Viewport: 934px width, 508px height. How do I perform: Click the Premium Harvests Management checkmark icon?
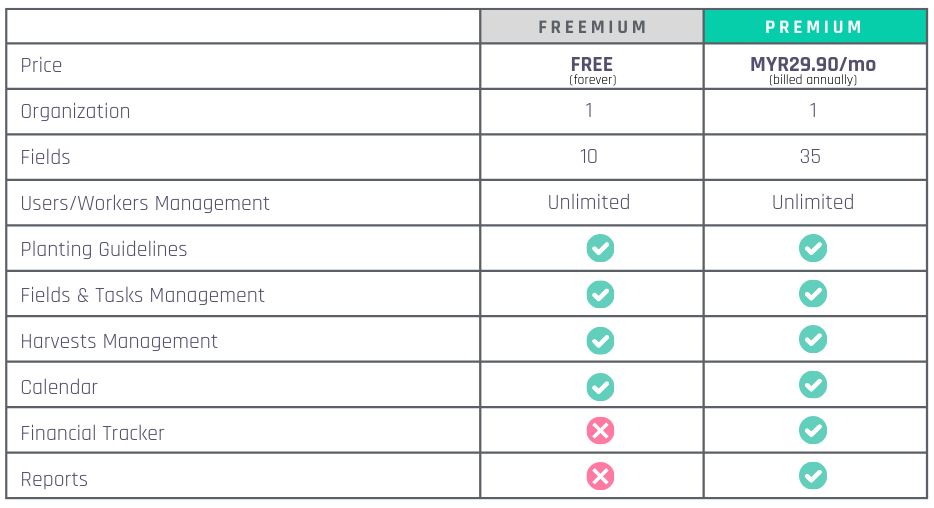(x=812, y=339)
